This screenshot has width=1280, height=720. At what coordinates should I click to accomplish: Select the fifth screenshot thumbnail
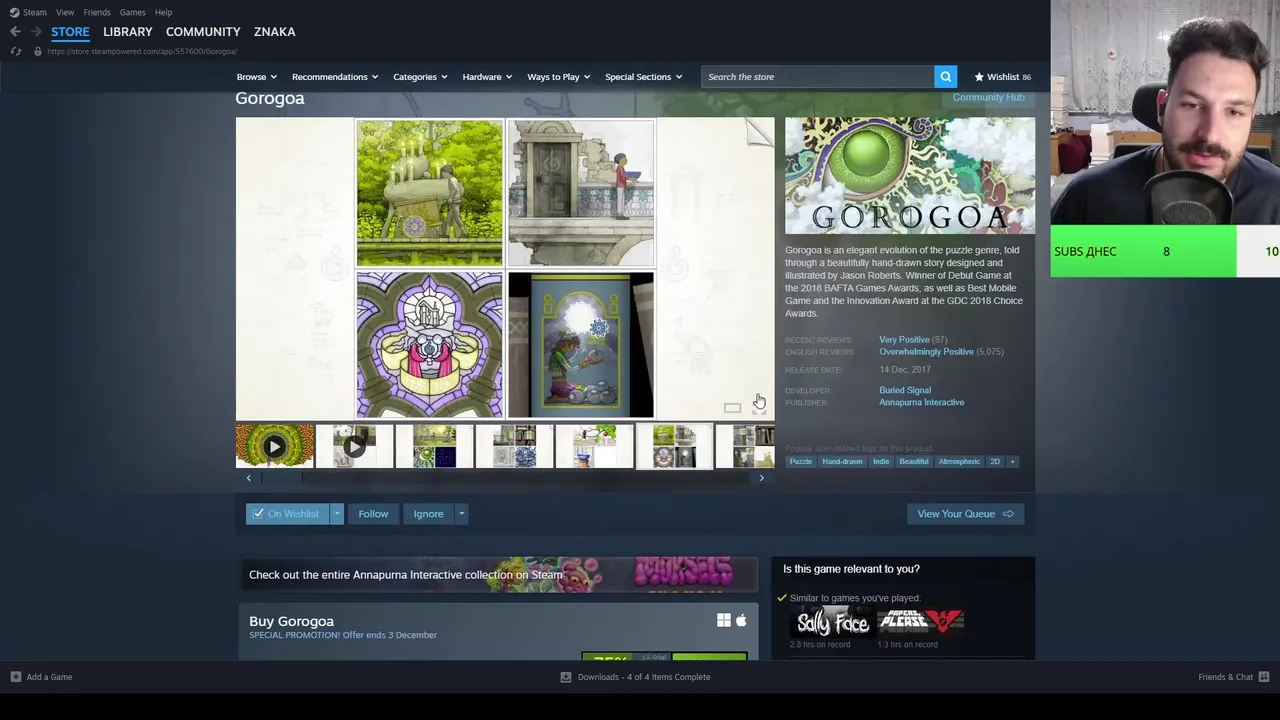coord(594,447)
